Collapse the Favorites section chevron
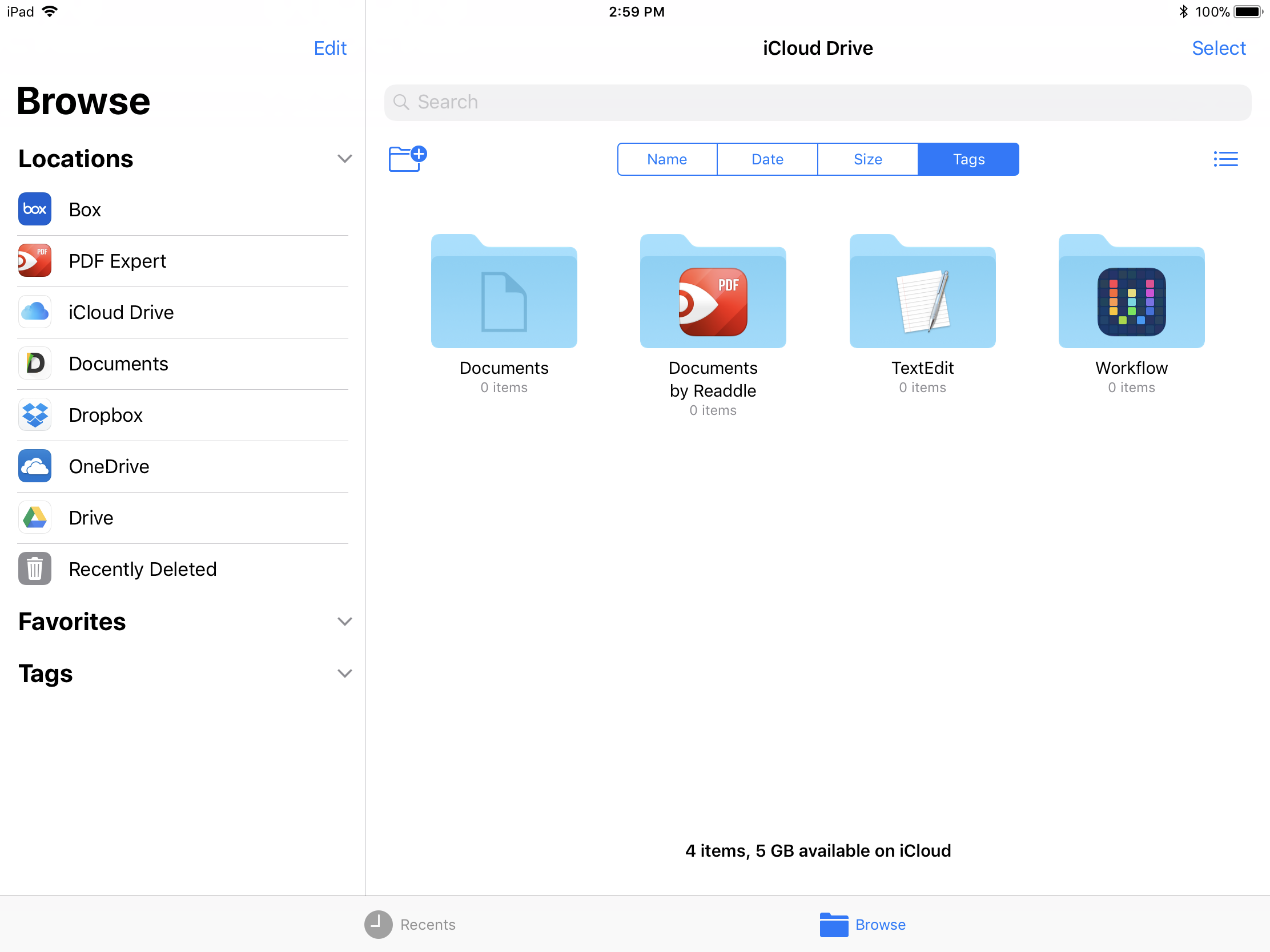1270x952 pixels. [344, 622]
